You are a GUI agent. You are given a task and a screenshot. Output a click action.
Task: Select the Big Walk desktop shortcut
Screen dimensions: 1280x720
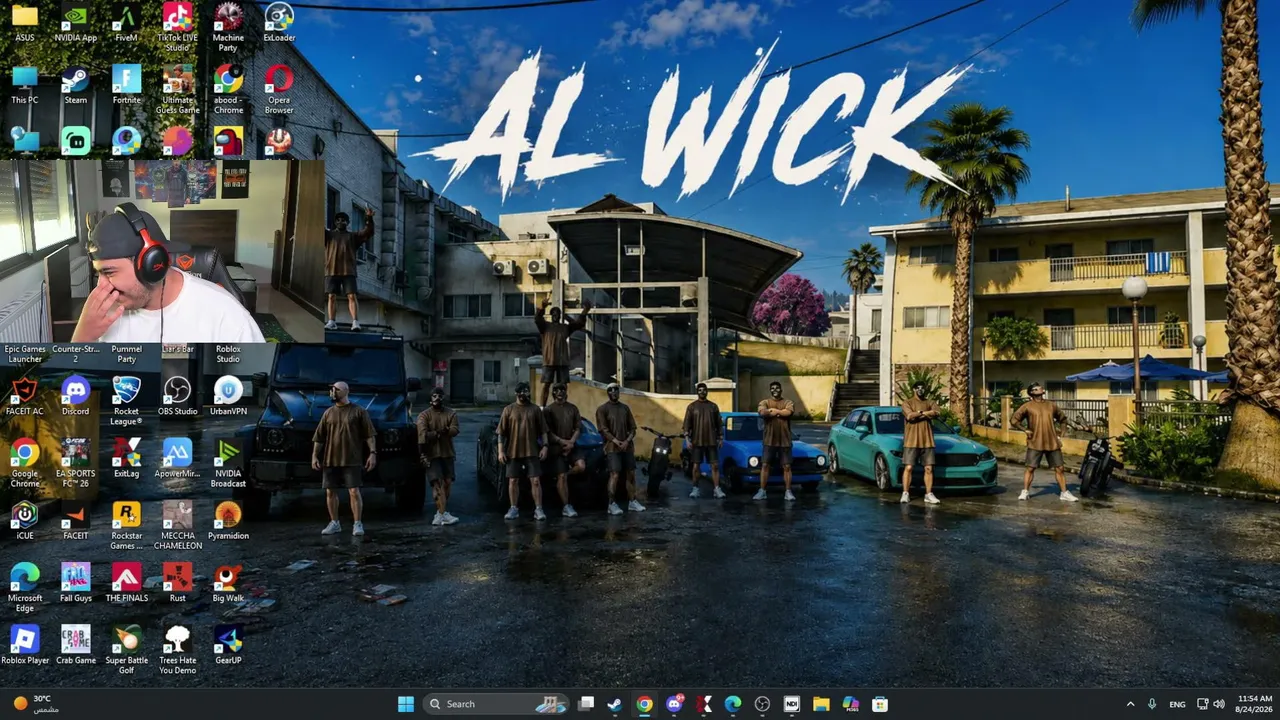click(228, 583)
